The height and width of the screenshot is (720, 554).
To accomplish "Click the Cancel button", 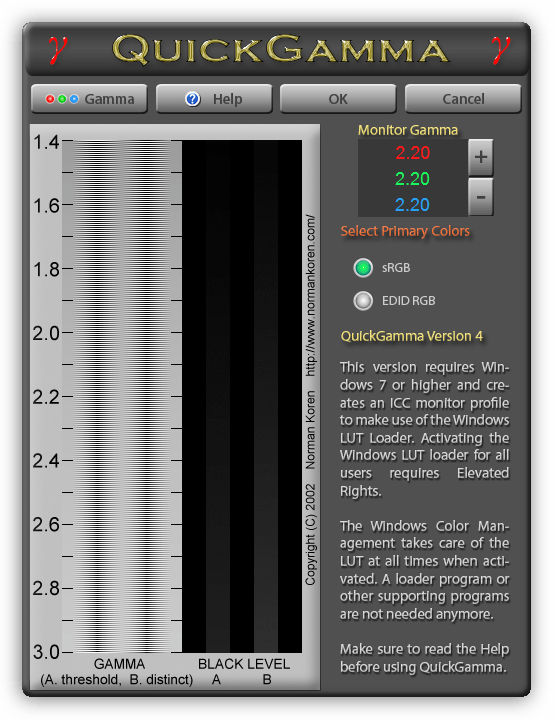I will pyautogui.click(x=463, y=98).
